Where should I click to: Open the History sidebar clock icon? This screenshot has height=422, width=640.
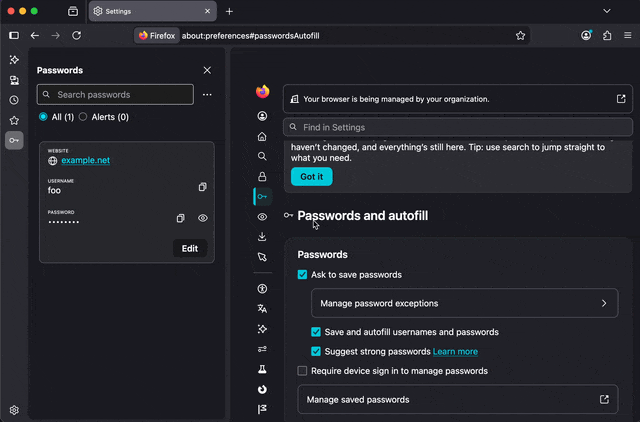click(x=14, y=100)
